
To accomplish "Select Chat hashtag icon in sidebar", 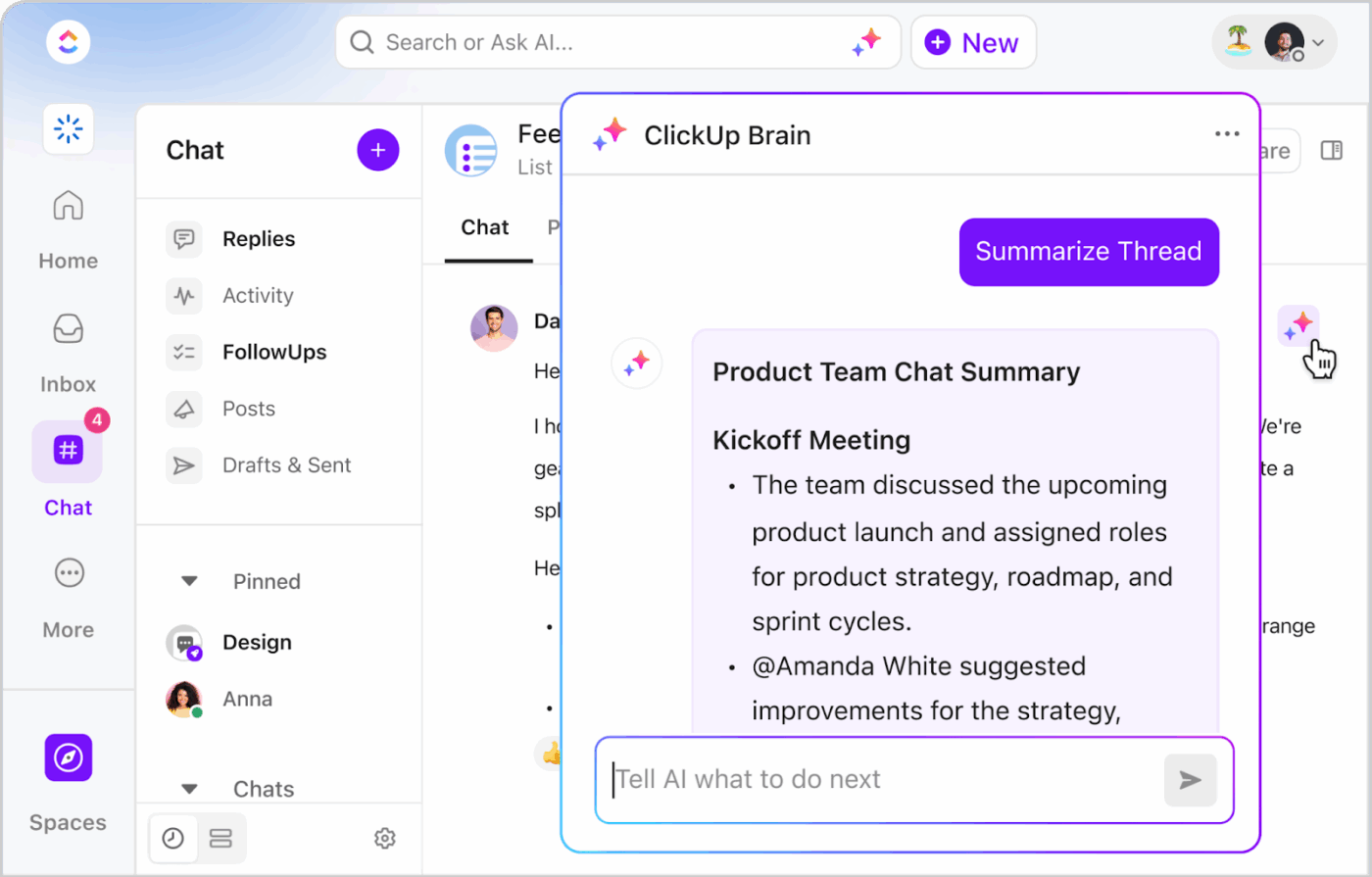I will (x=68, y=451).
